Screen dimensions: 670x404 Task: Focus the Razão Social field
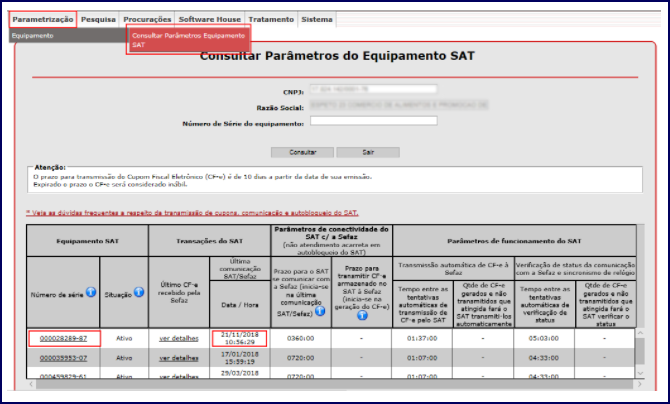pyautogui.click(x=399, y=105)
